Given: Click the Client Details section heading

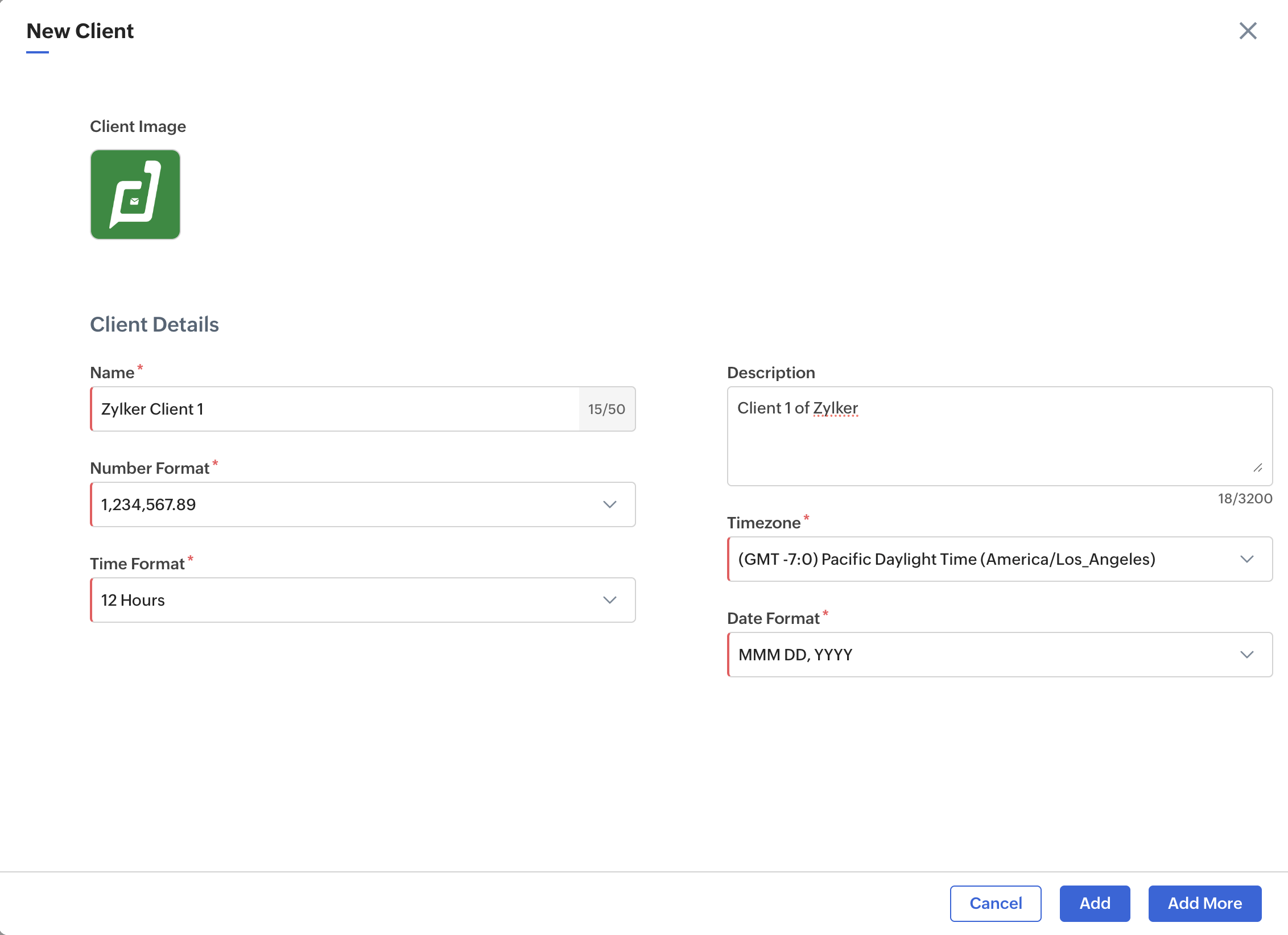Looking at the screenshot, I should (x=154, y=324).
